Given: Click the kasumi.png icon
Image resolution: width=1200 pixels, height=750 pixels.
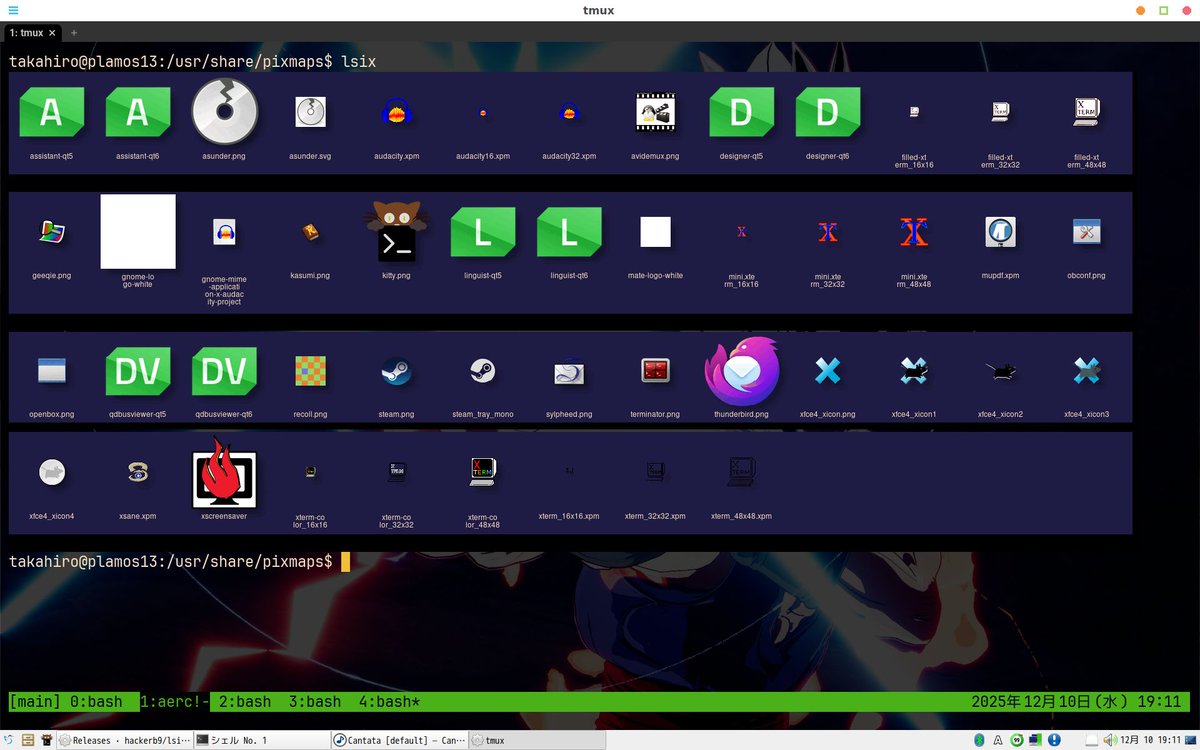Looking at the screenshot, I should pos(310,232).
